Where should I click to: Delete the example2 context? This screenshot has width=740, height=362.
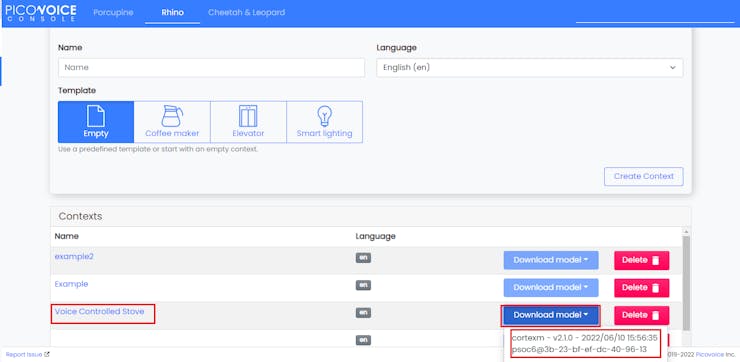click(641, 260)
